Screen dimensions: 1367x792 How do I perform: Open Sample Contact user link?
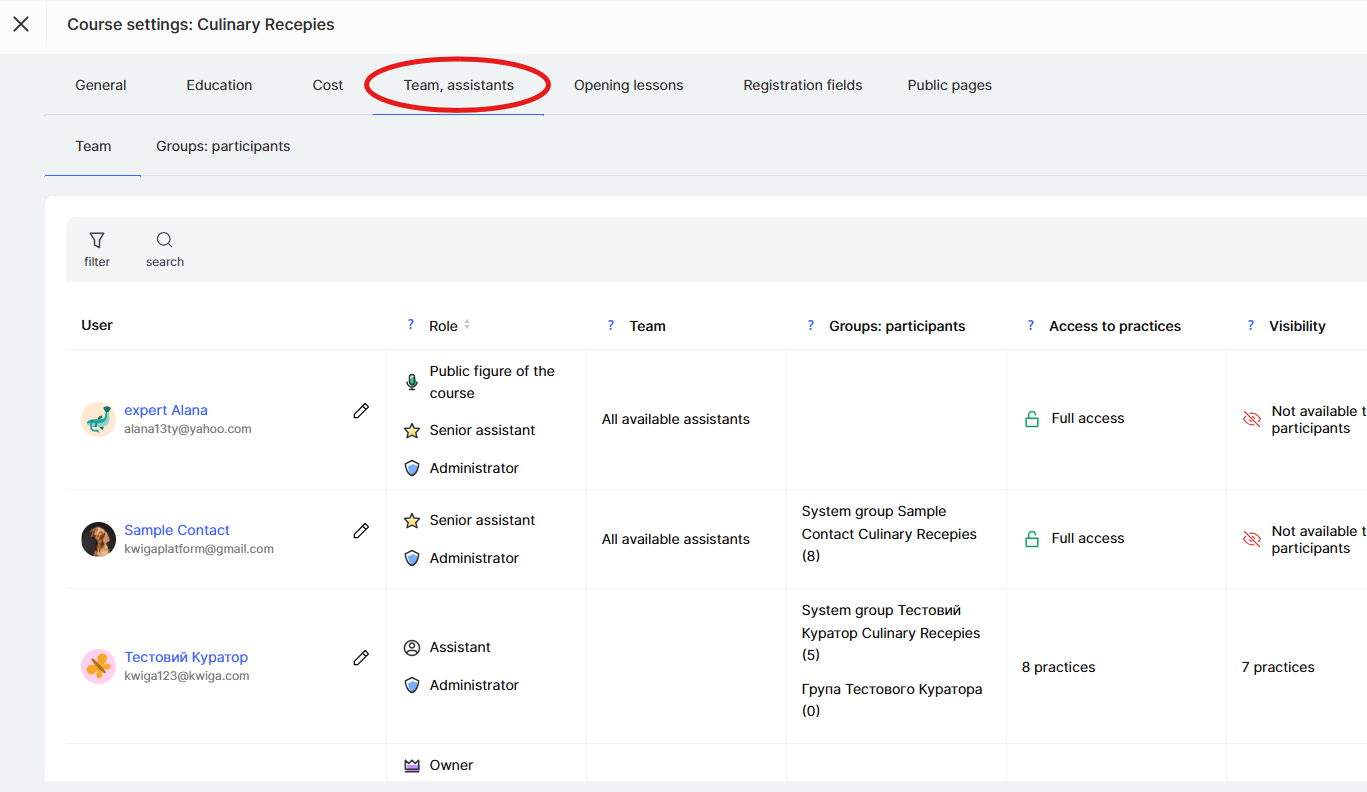(177, 530)
